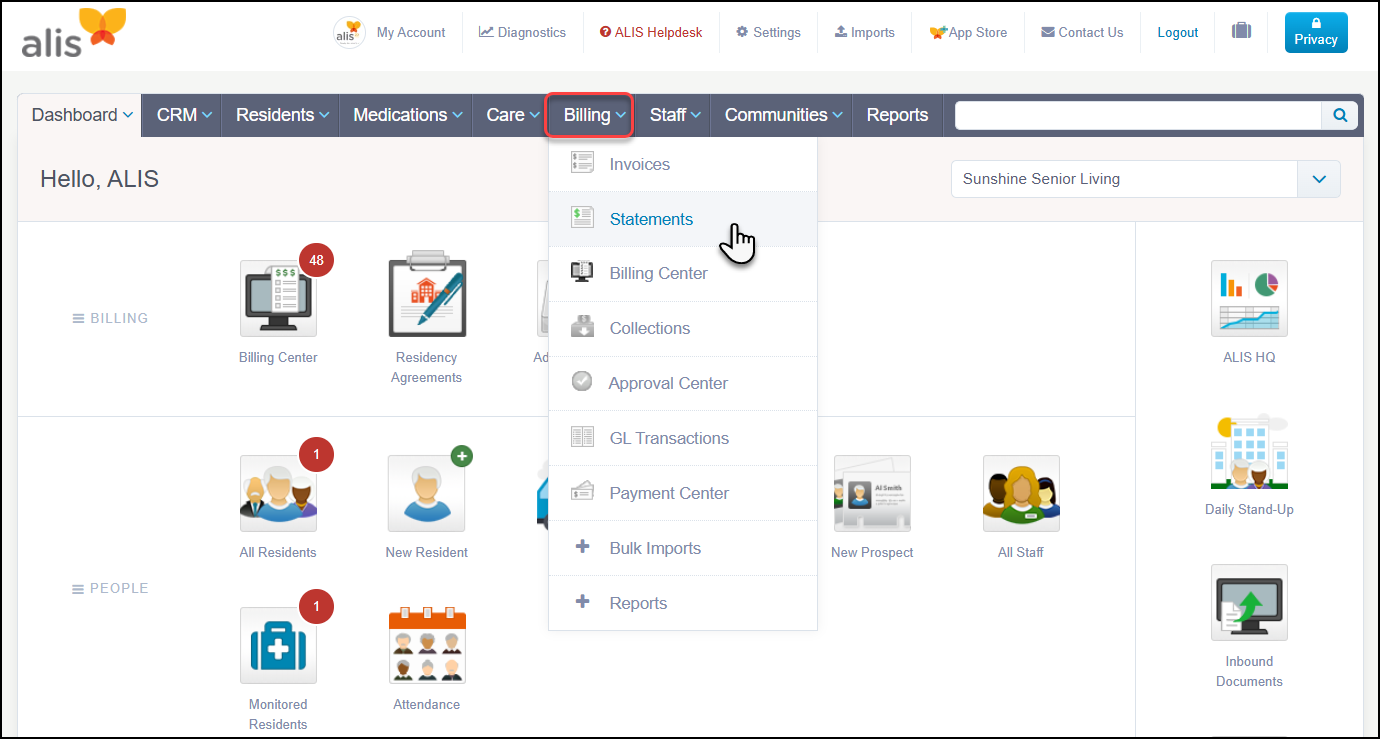
Task: Open the Monitored Residents medical kit icon
Action: (278, 646)
